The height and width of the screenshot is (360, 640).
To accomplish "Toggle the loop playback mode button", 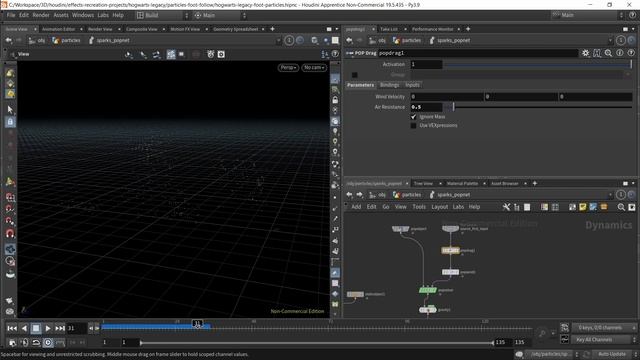I will tap(36, 342).
